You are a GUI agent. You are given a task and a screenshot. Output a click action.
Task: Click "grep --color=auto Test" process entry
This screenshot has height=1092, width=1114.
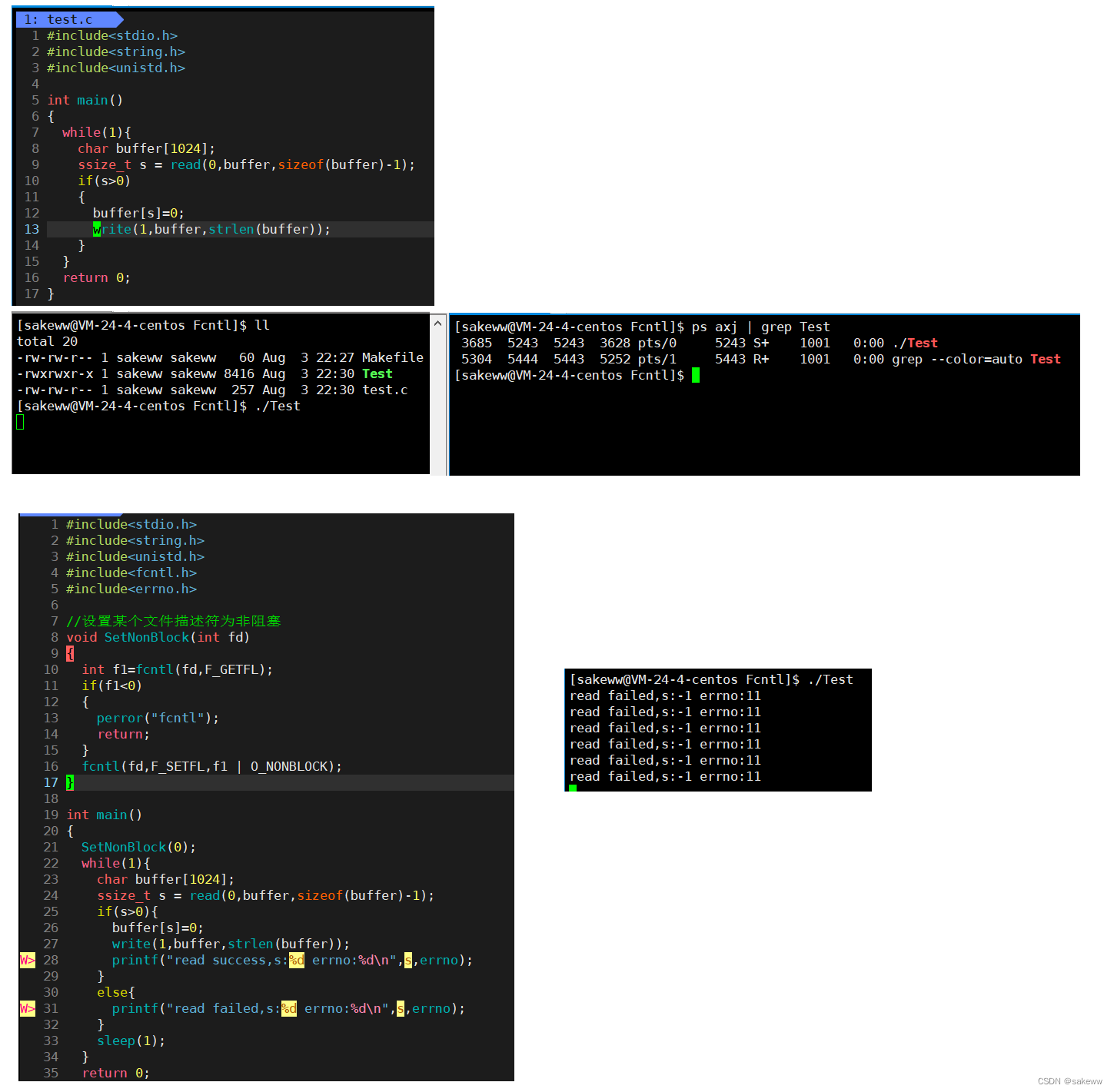tap(976, 359)
